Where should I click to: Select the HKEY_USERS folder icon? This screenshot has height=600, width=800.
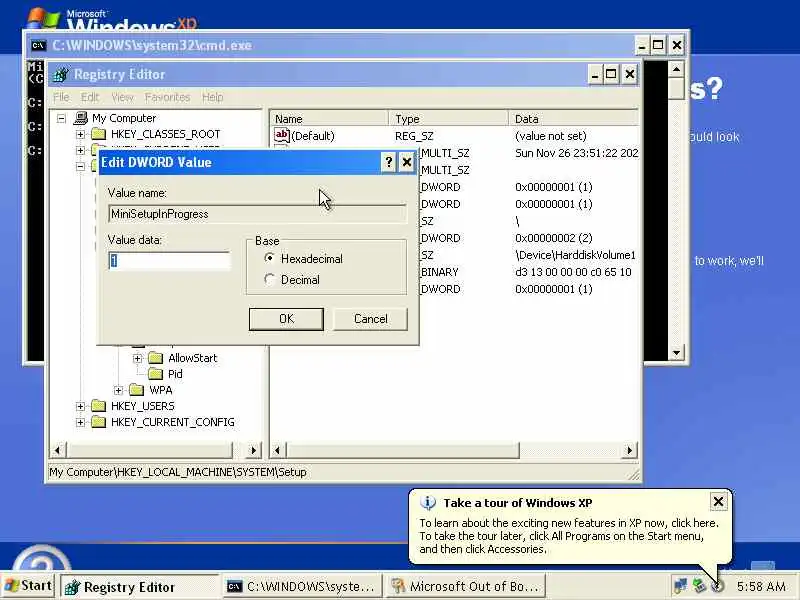[98, 406]
